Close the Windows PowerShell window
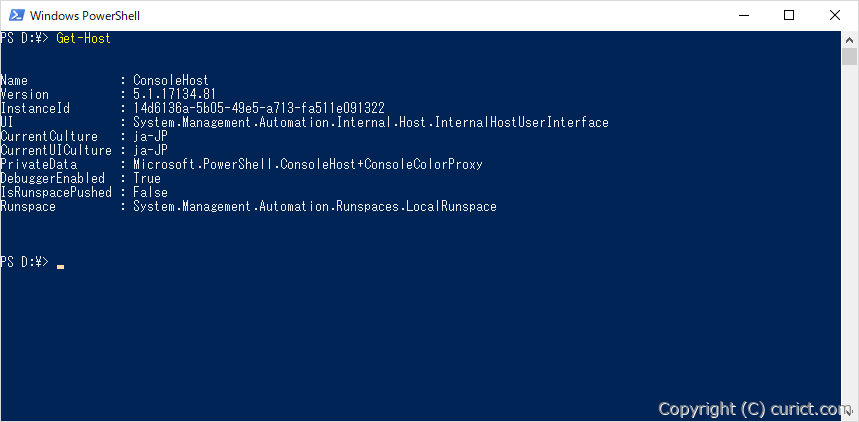This screenshot has width=859, height=422. (x=835, y=15)
